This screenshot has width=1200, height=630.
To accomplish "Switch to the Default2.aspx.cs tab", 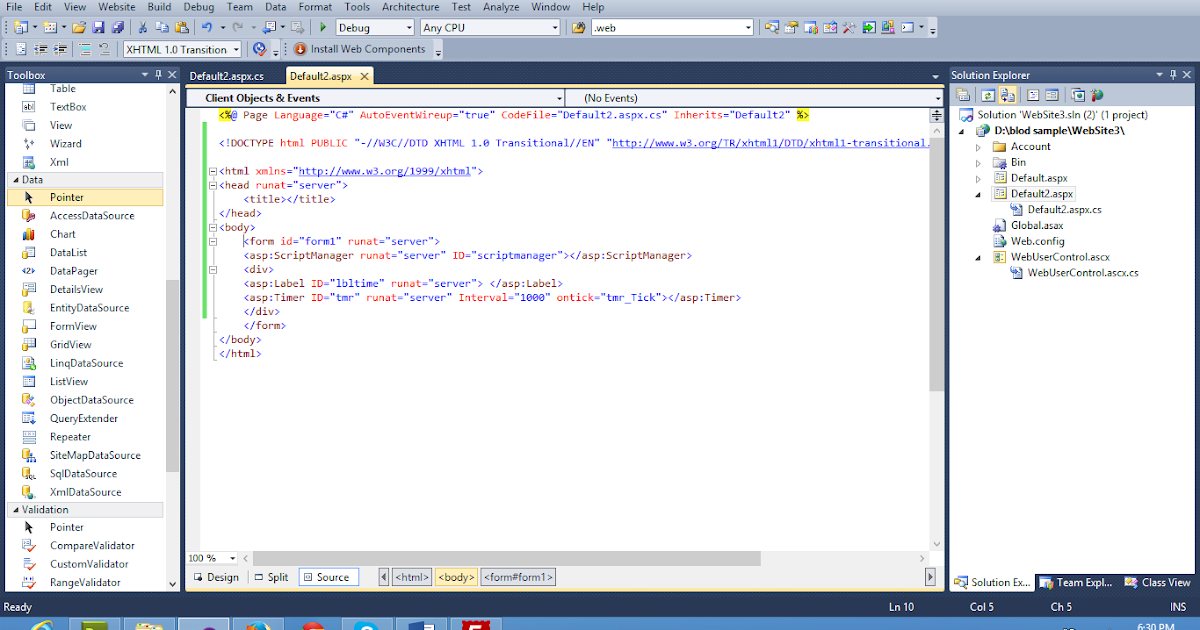I will click(230, 75).
